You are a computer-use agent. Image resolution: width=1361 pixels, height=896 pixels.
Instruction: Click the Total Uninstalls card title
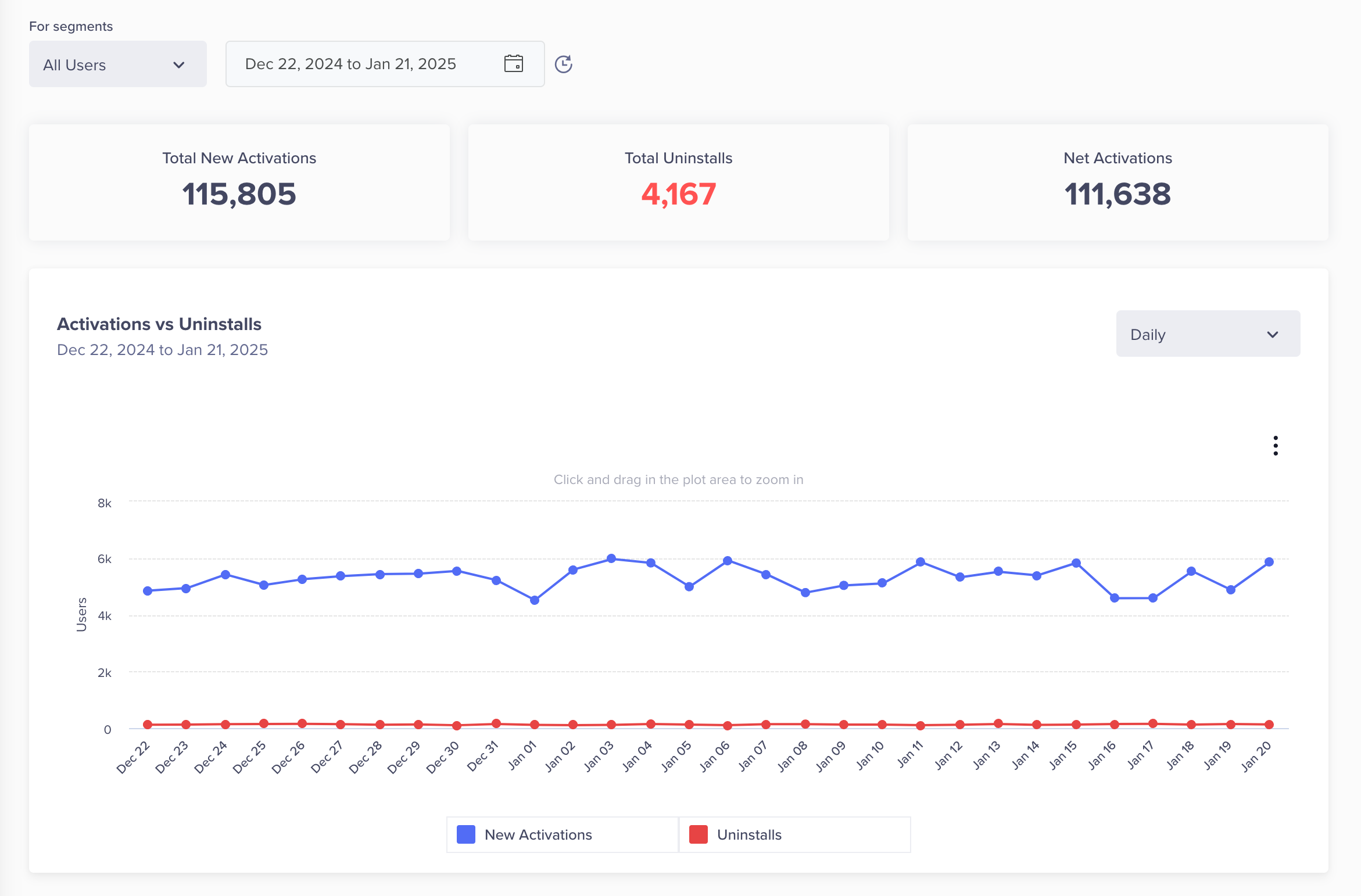pos(679,158)
